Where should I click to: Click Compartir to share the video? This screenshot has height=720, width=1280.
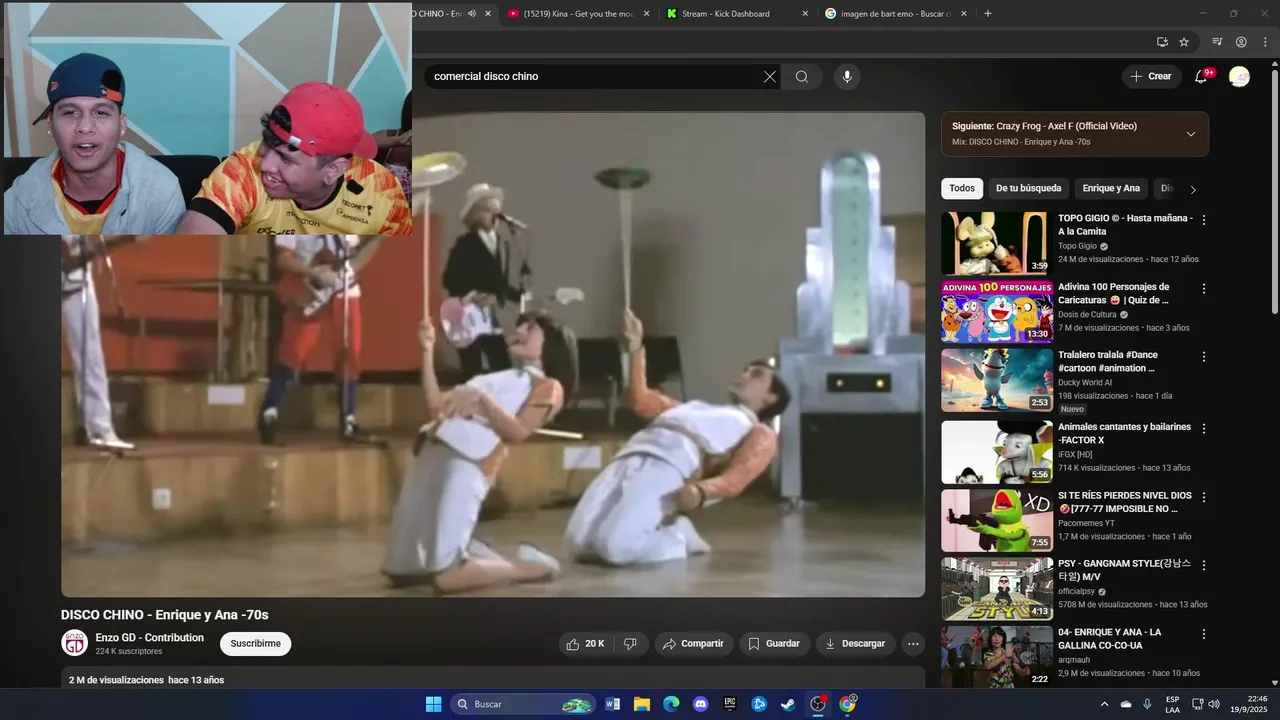tap(694, 644)
